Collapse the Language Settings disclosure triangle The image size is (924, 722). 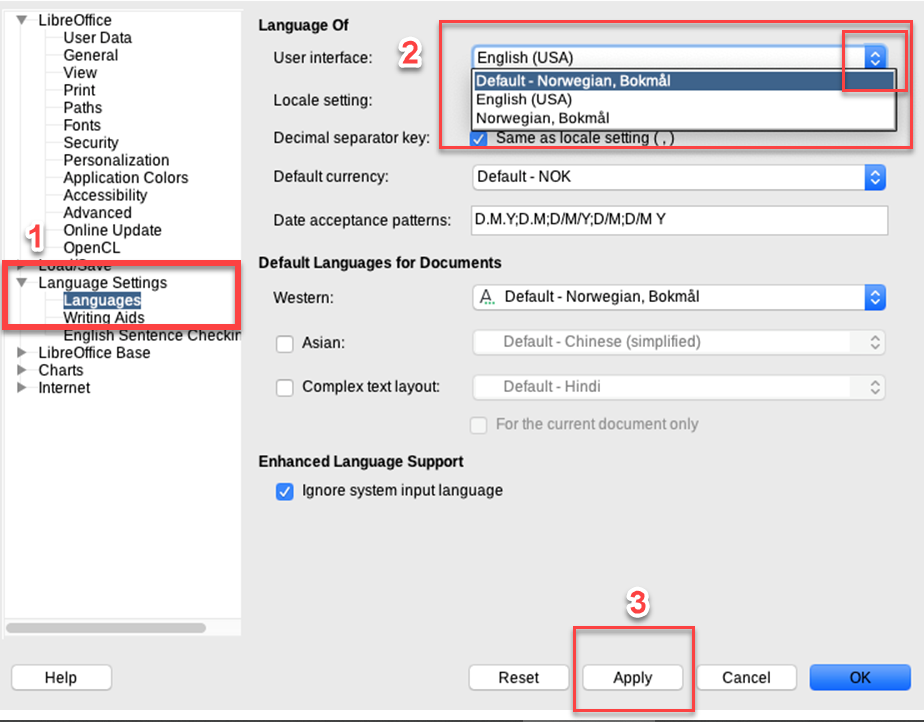21,283
